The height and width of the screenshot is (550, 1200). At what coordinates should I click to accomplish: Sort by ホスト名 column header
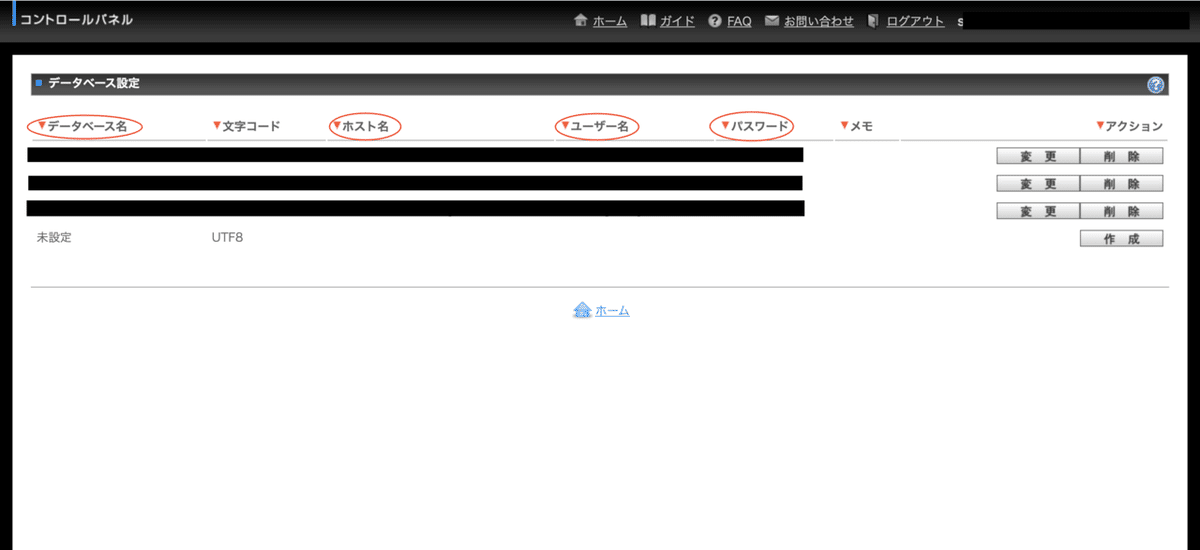coord(360,126)
